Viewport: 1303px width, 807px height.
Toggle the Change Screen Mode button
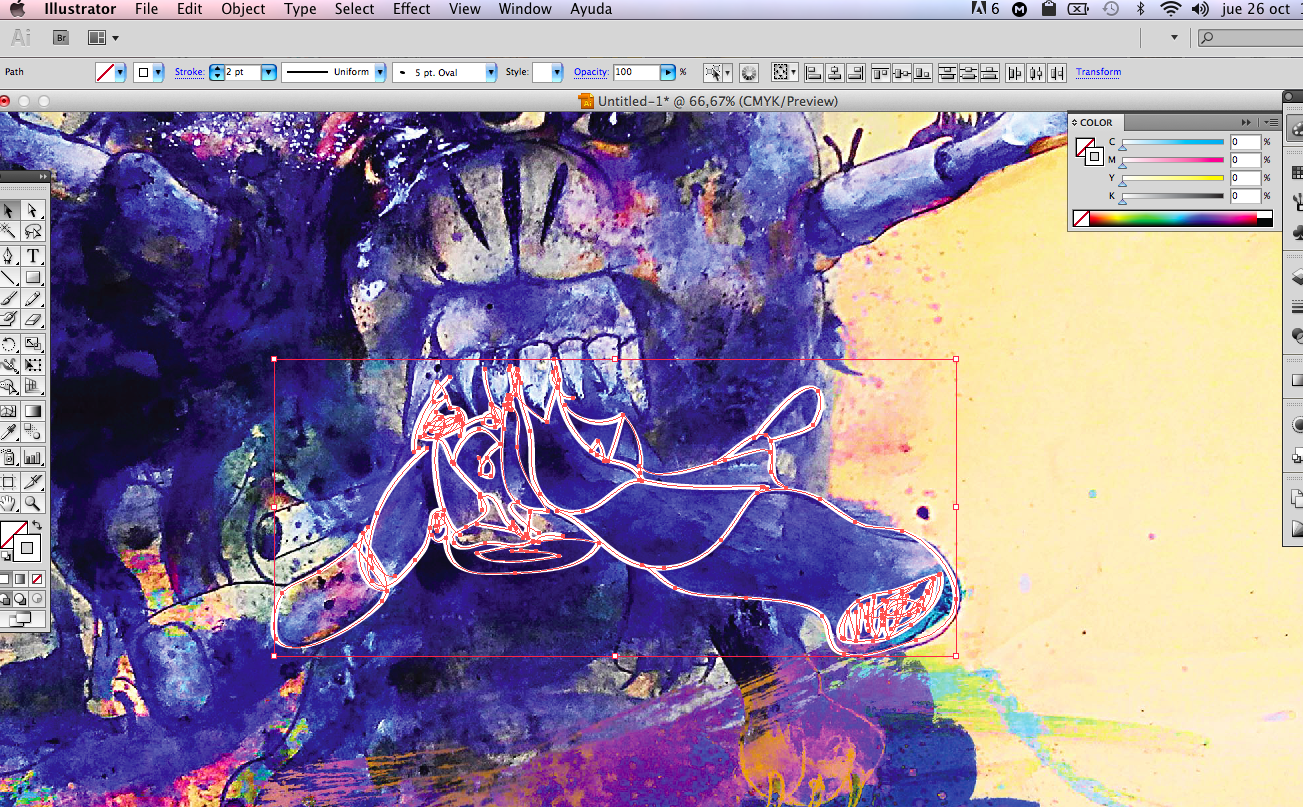click(18, 619)
